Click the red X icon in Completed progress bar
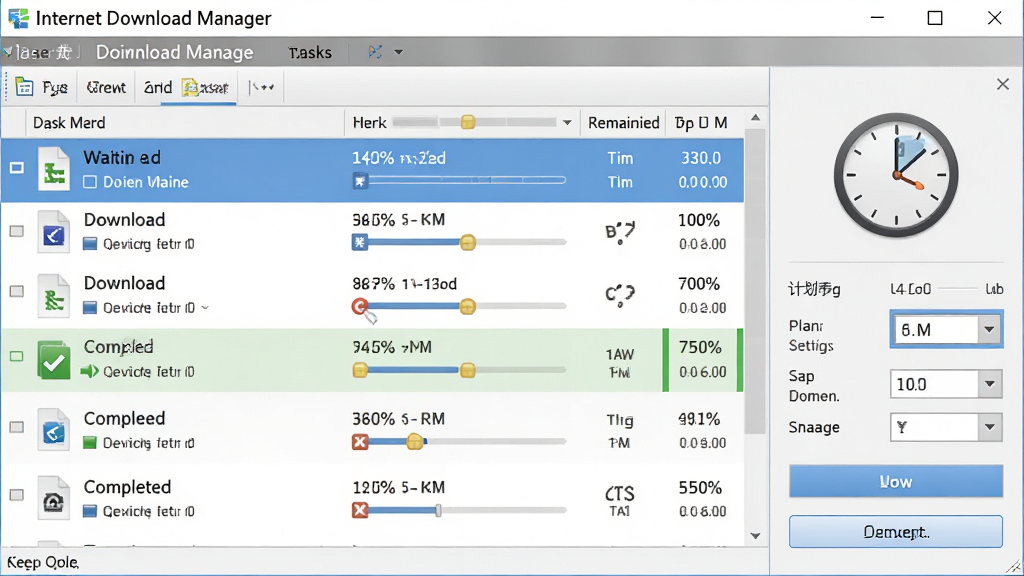 (360, 510)
